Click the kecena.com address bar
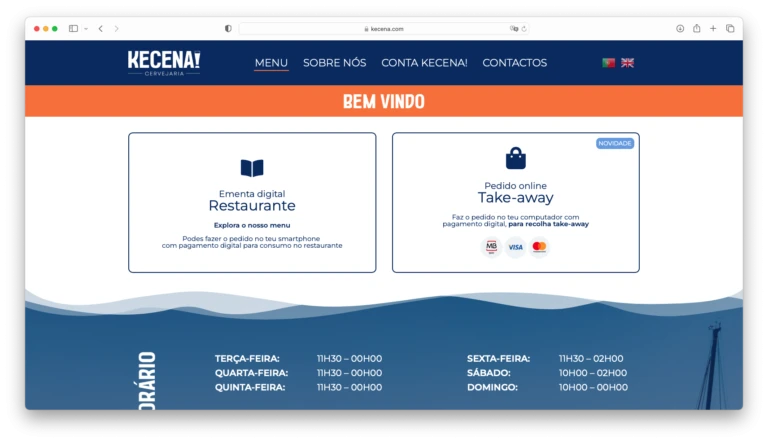Image resolution: width=768 pixels, height=443 pixels. (x=384, y=29)
